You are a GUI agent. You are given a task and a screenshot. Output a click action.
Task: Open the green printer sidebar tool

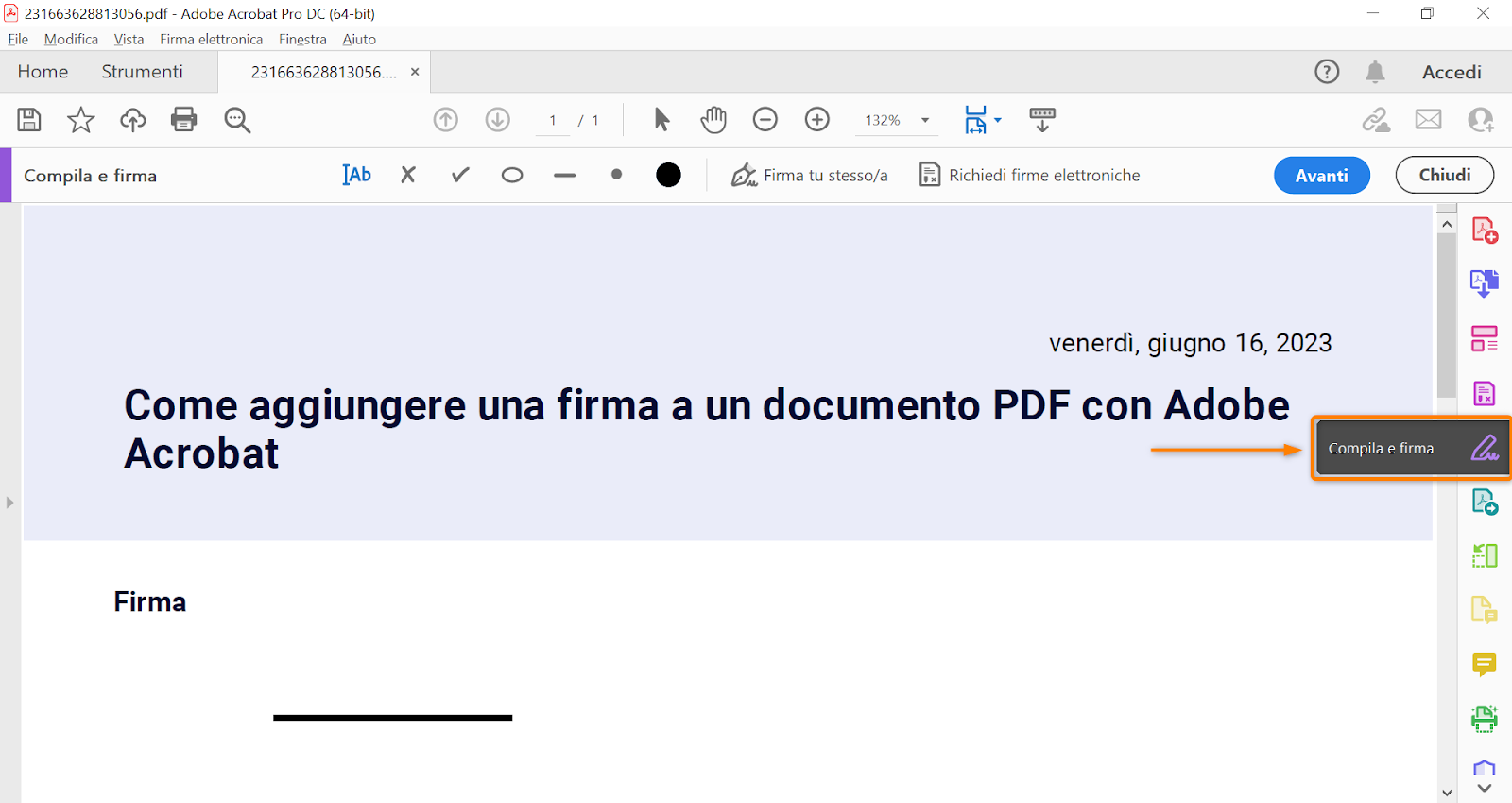tap(1485, 719)
